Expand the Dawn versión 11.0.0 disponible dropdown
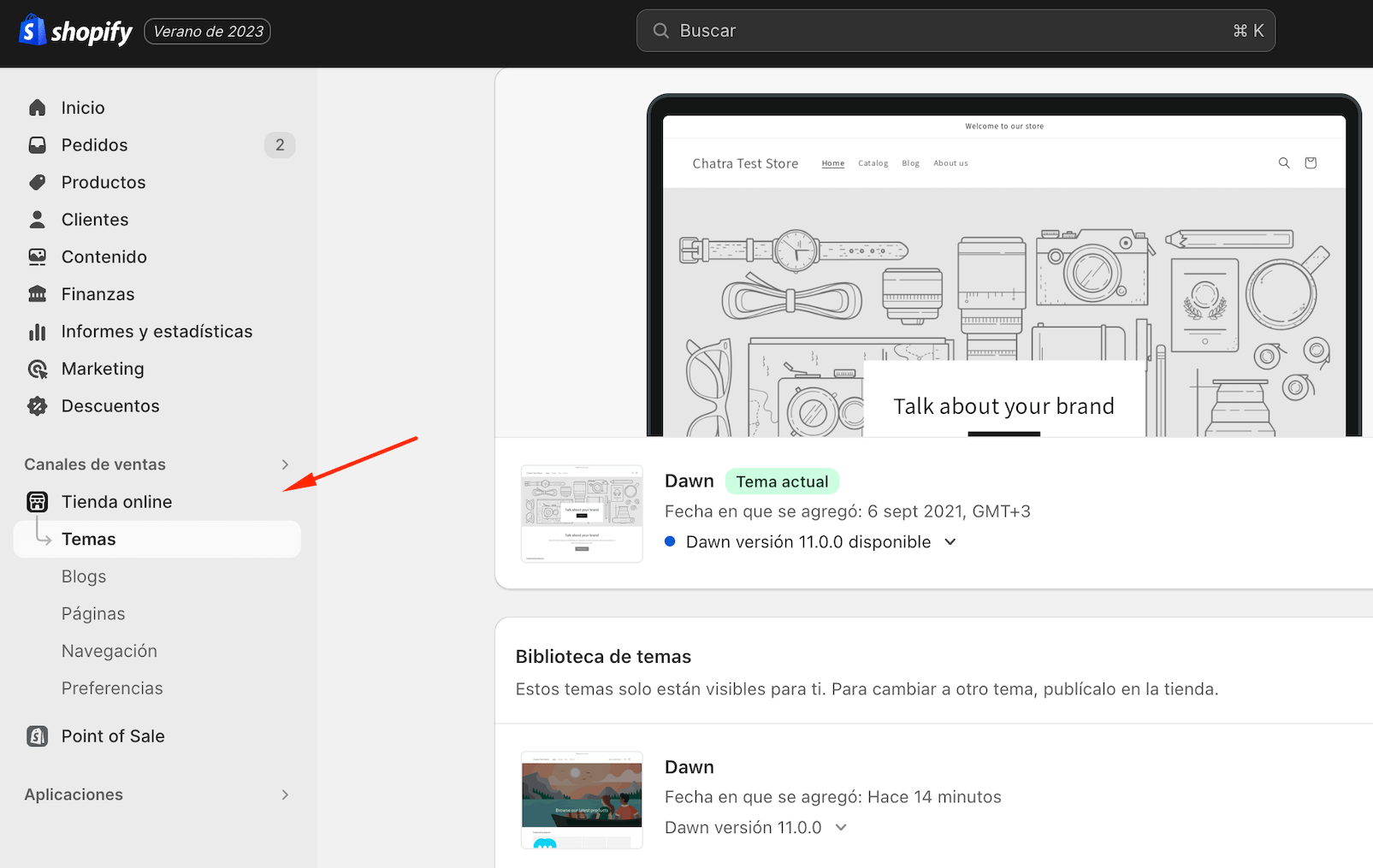 (950, 541)
